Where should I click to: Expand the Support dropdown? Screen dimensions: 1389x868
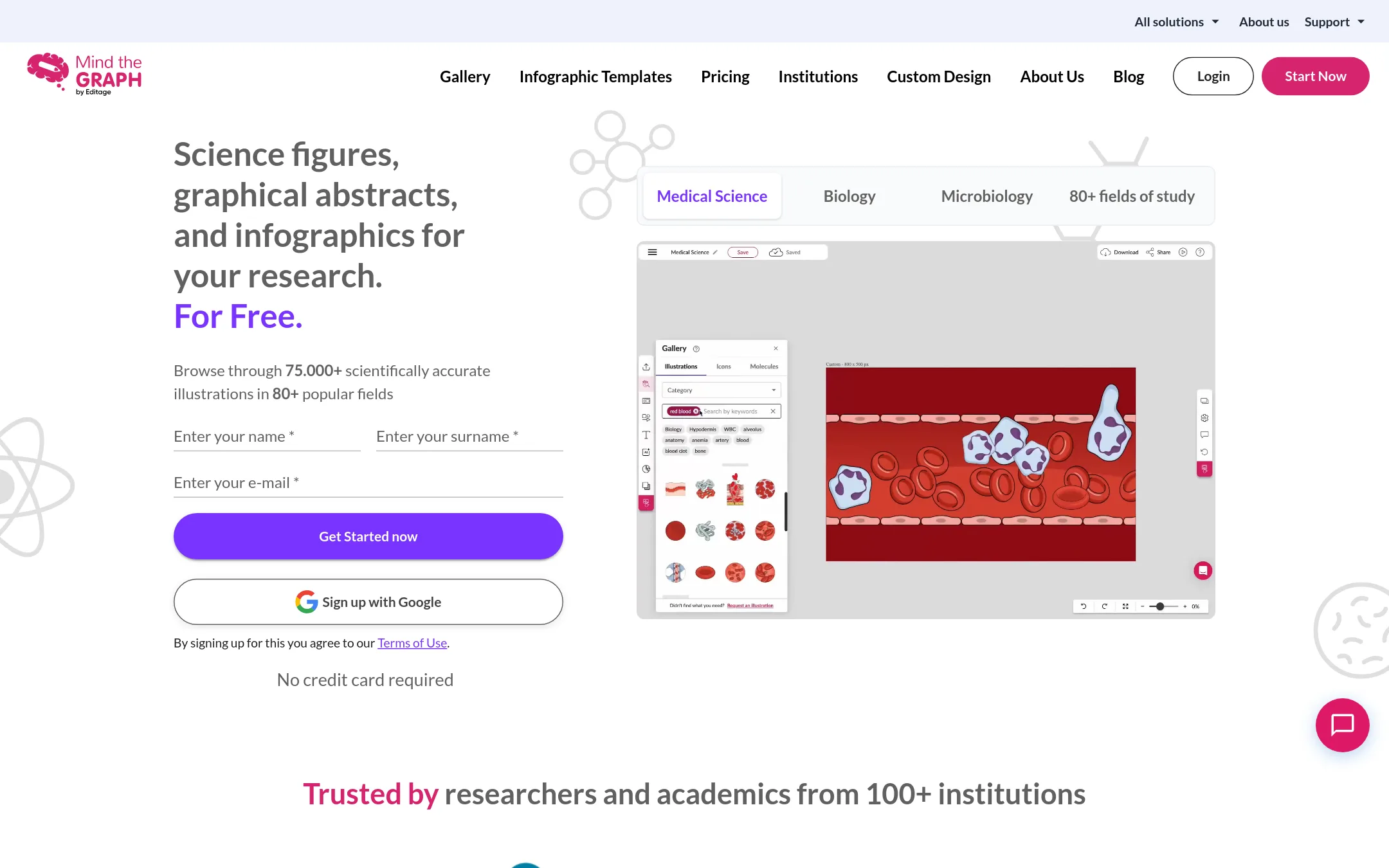pos(1334,22)
